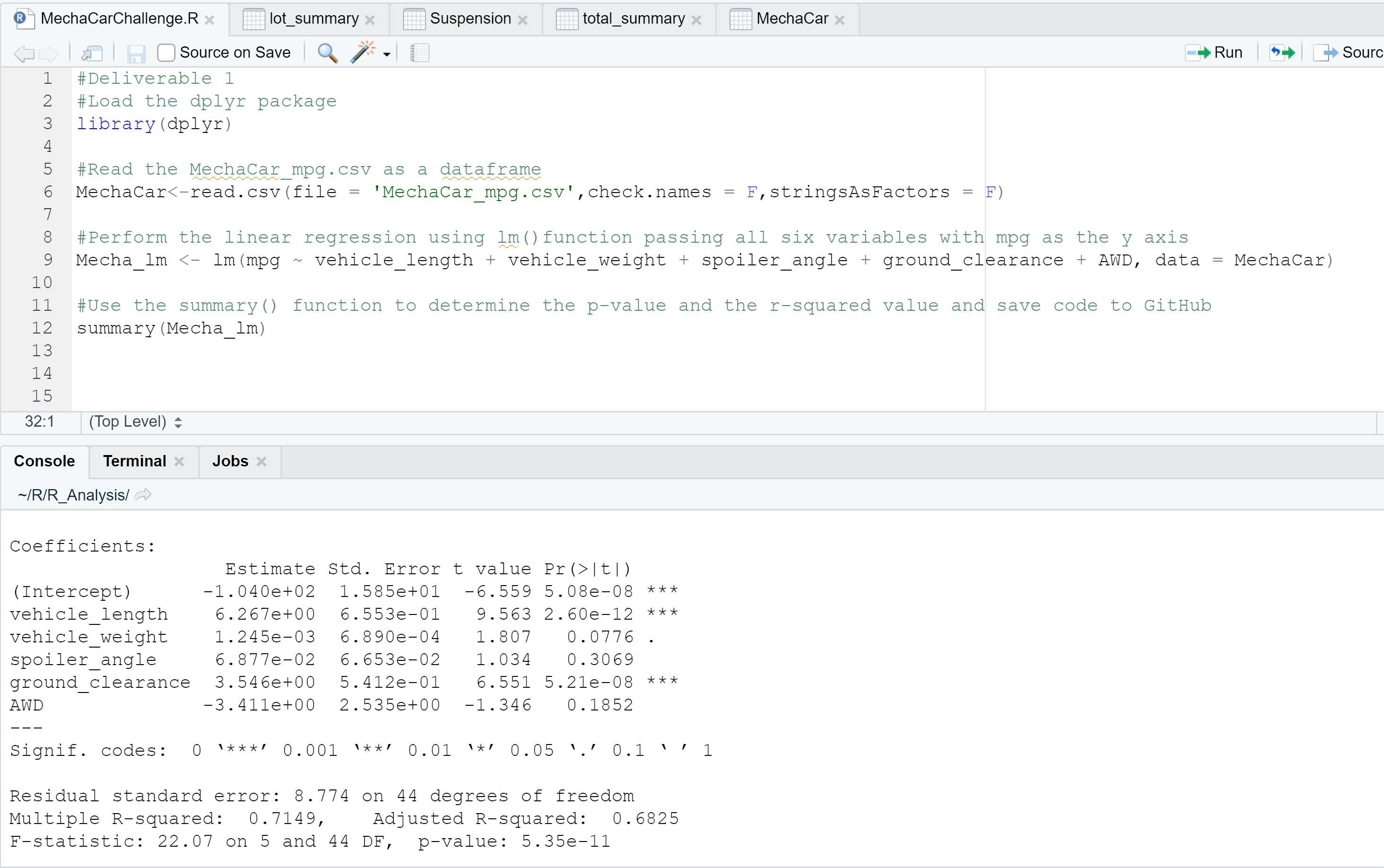
Task: View current working directory arrow icon
Action: click(x=143, y=494)
